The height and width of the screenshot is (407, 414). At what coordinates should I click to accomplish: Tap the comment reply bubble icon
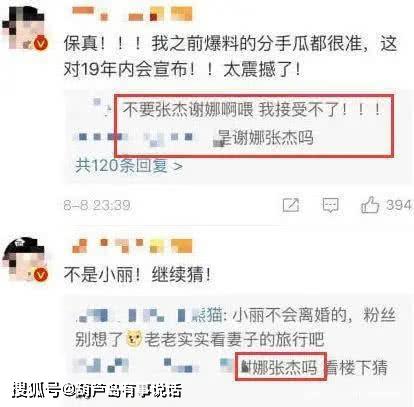point(330,205)
